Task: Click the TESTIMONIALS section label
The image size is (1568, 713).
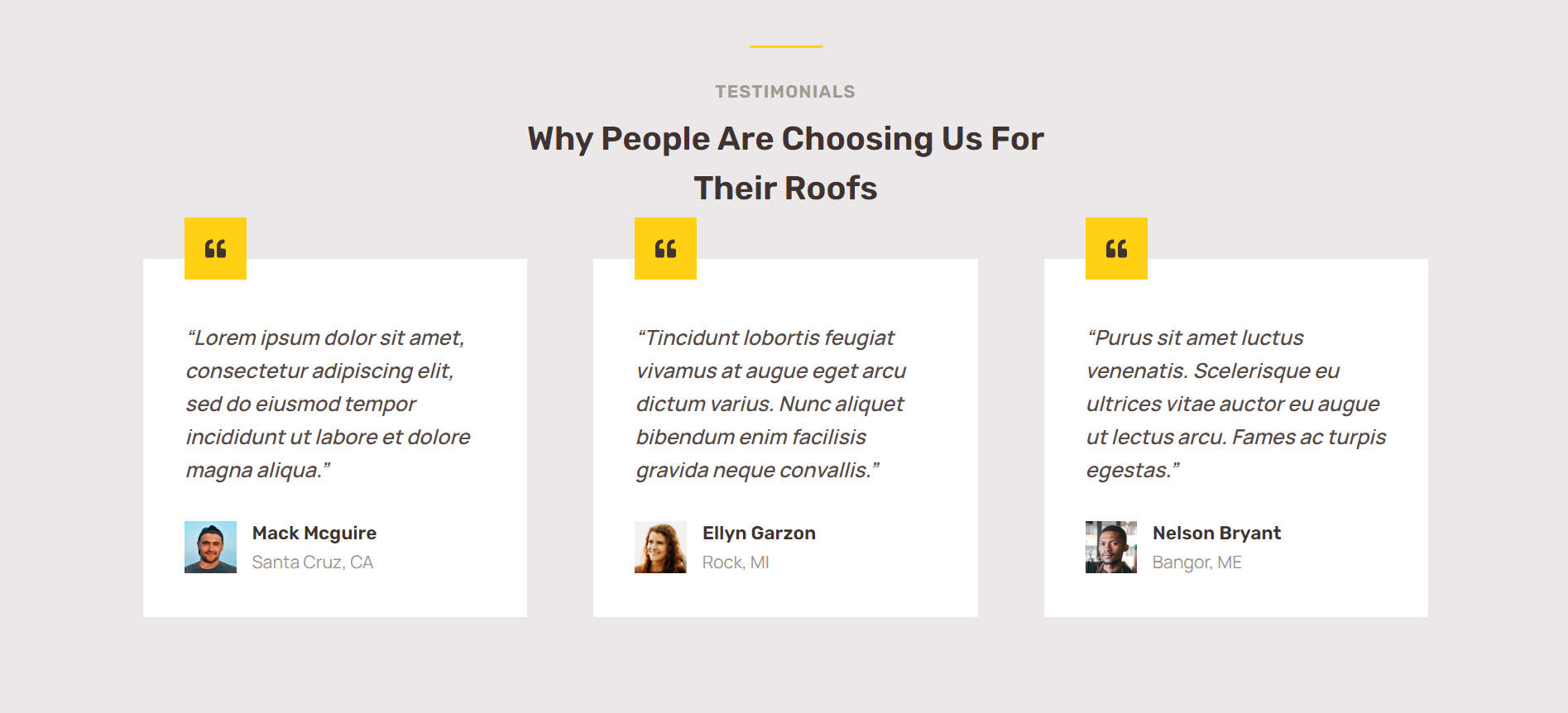Action: 785,92
